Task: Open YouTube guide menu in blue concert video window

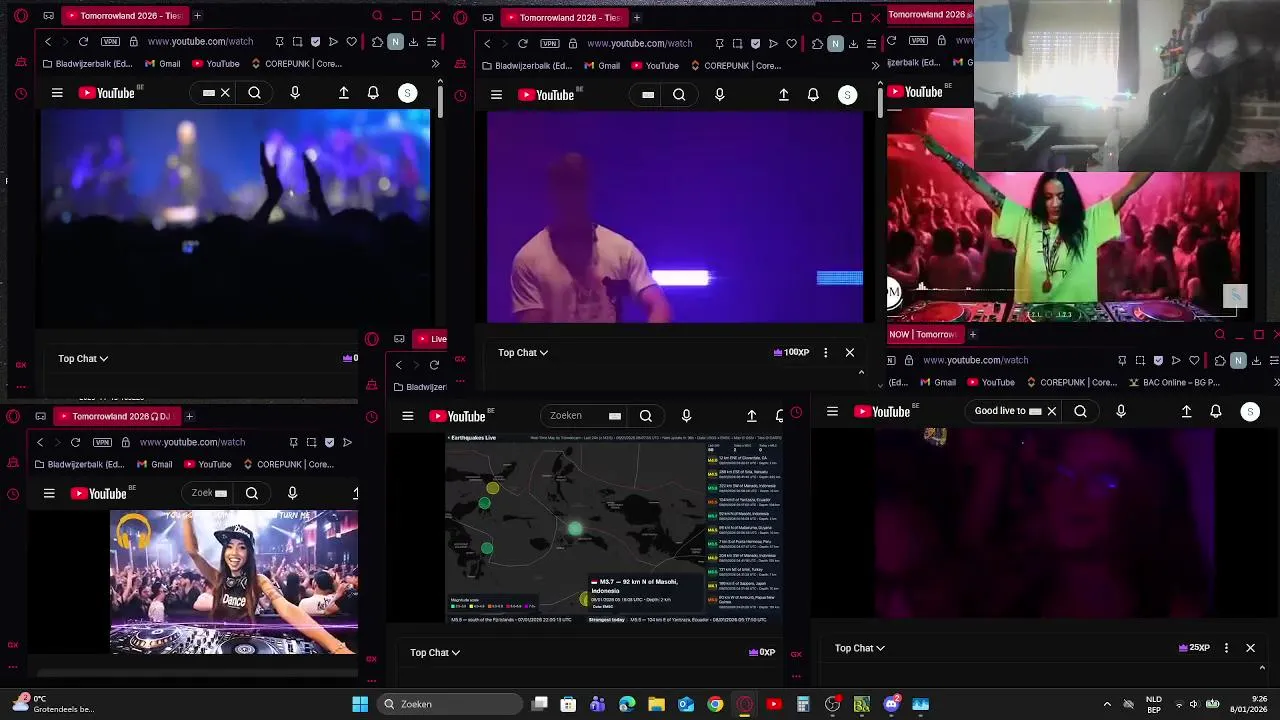Action: point(57,93)
